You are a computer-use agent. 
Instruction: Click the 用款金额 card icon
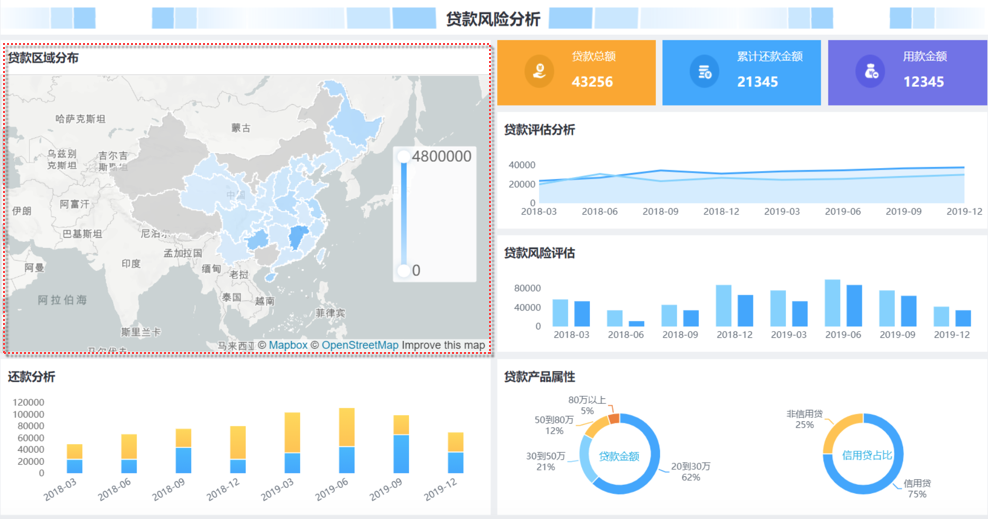[870, 71]
